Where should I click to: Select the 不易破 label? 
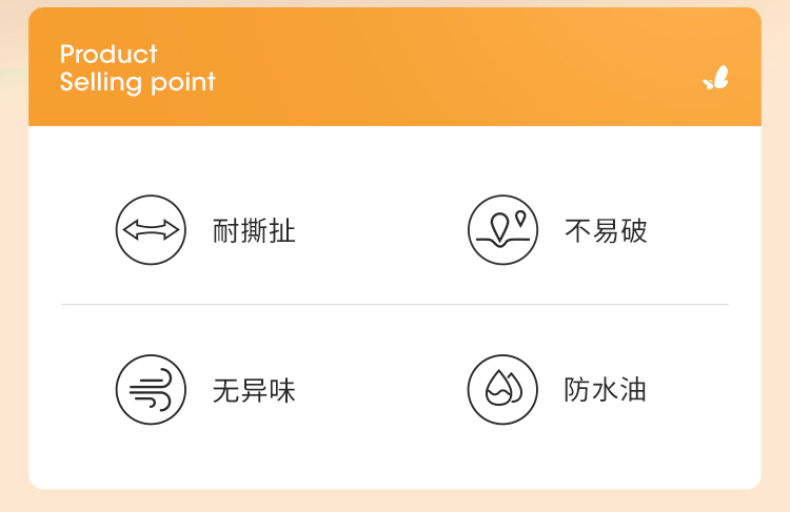(606, 231)
